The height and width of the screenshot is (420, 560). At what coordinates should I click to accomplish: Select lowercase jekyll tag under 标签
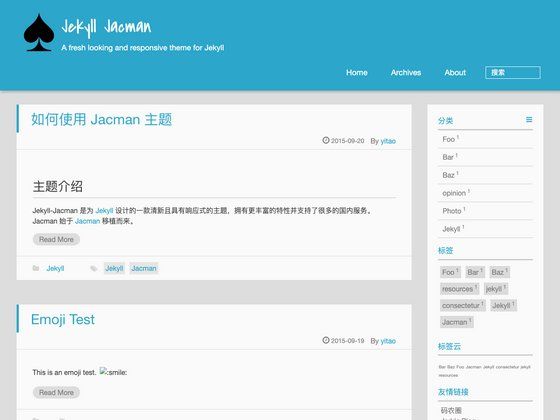coord(496,289)
